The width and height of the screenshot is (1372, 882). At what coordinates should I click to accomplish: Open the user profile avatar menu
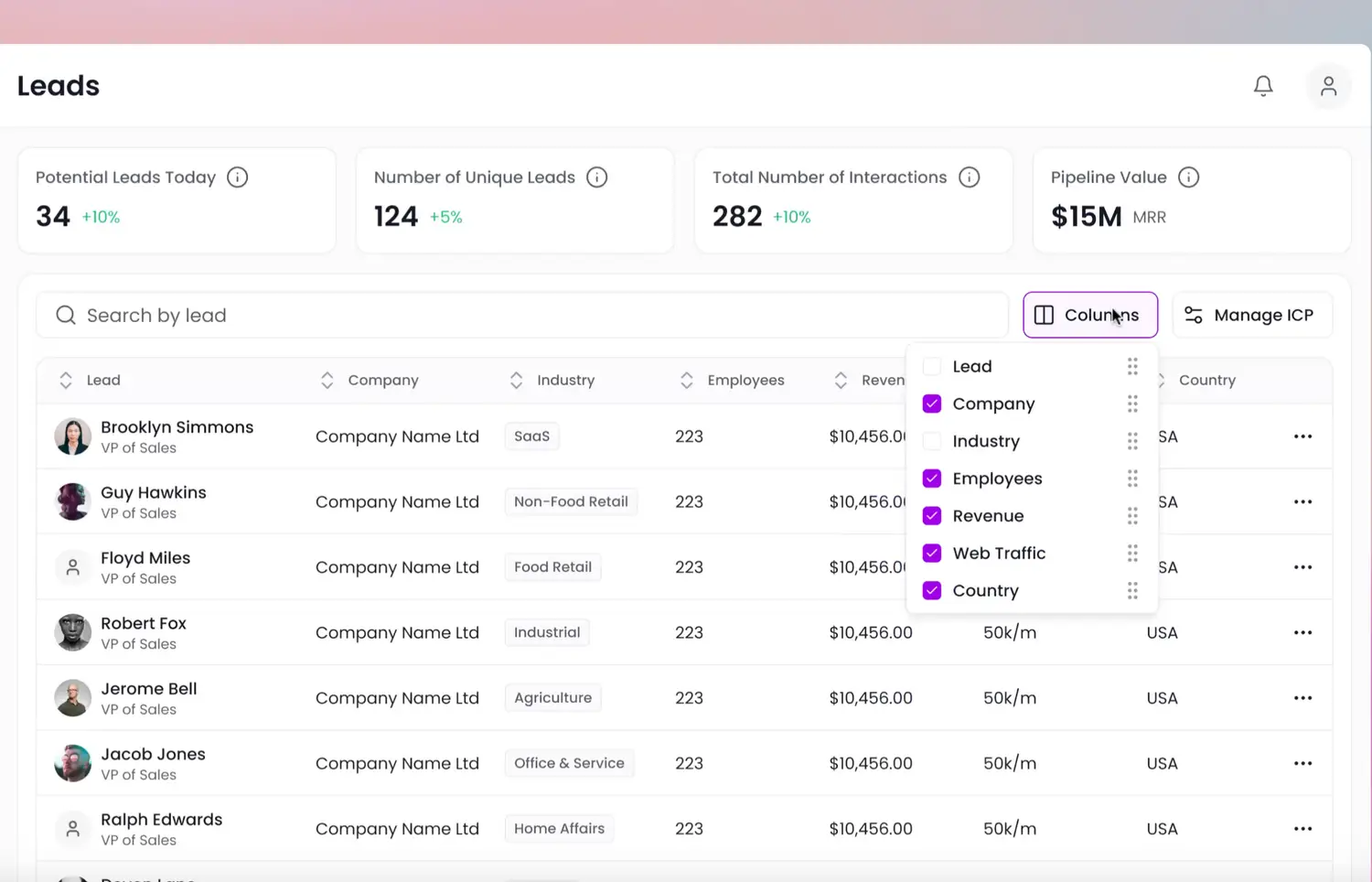(1328, 86)
